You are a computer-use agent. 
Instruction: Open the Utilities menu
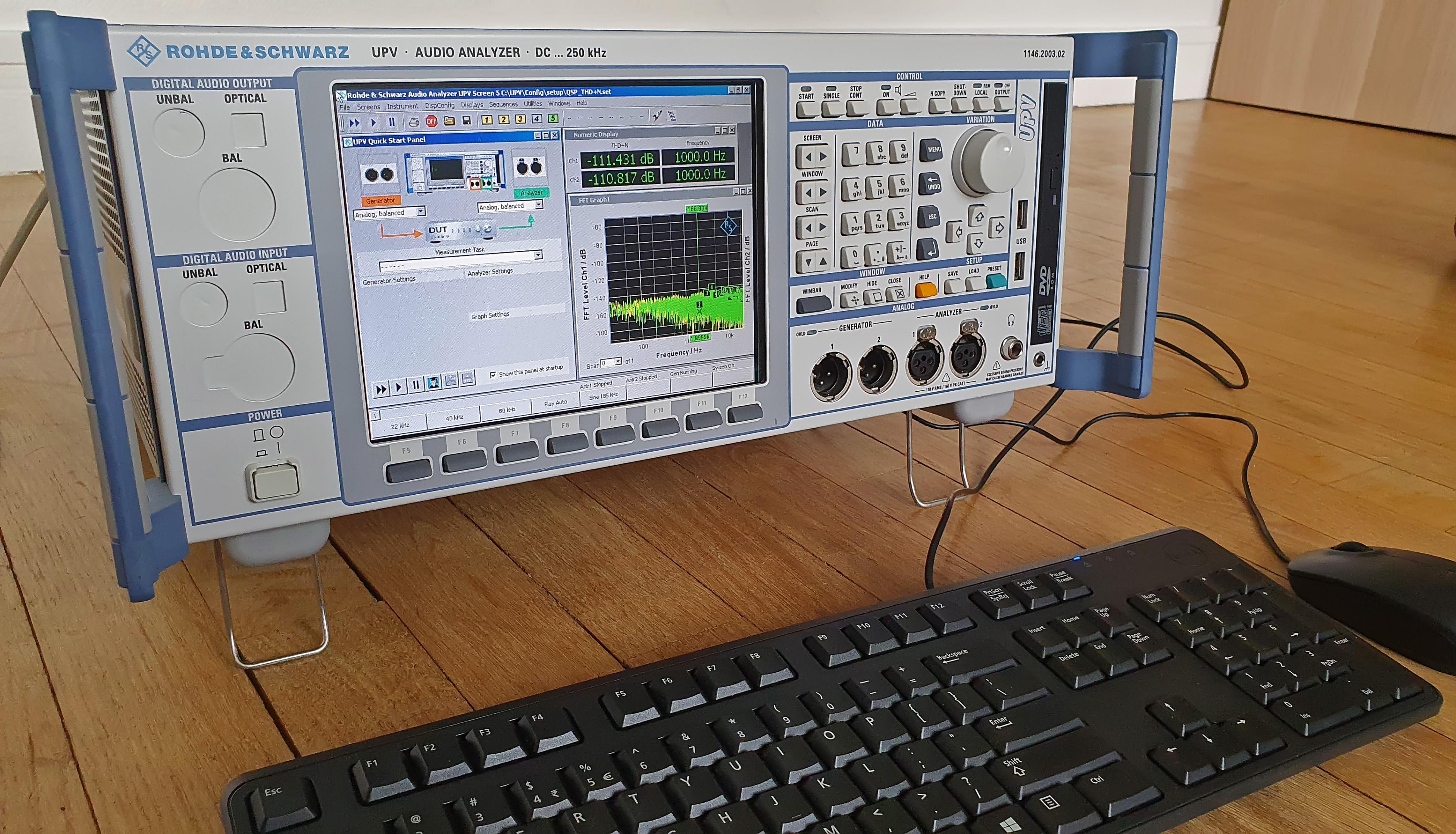pos(532,104)
